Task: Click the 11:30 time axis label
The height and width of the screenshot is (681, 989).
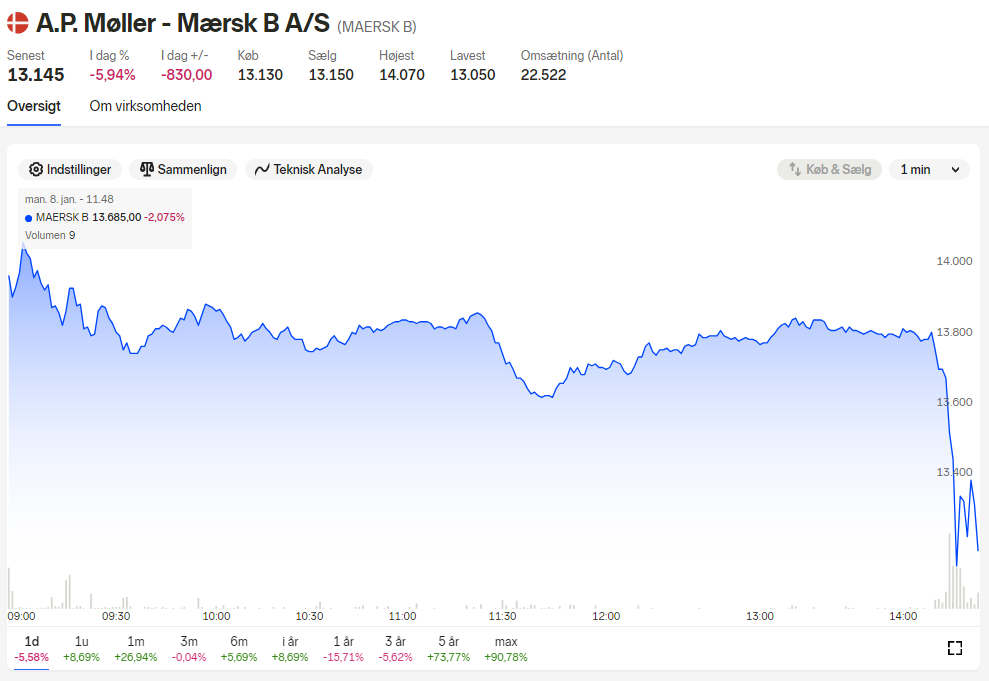Action: (502, 616)
